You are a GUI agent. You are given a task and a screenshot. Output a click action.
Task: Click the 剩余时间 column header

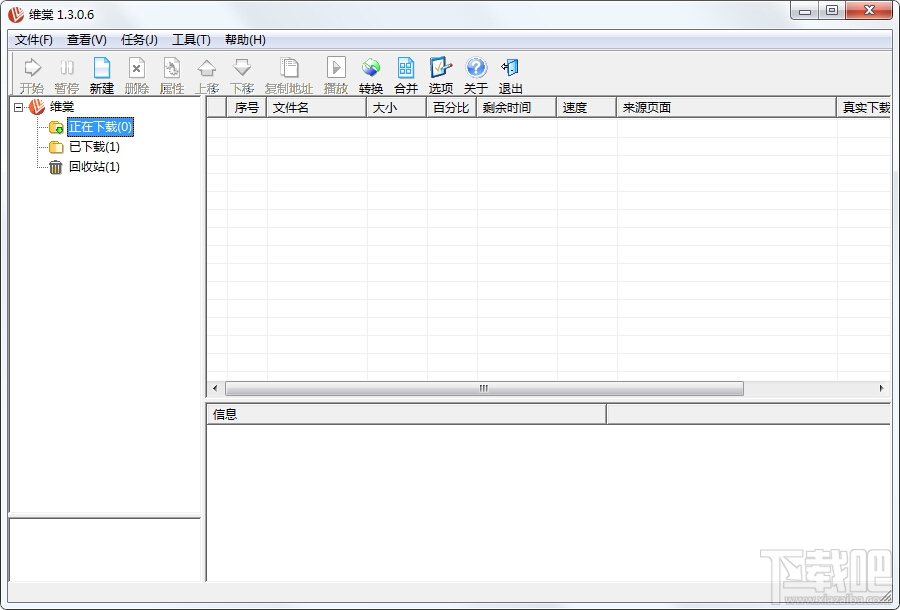pos(517,107)
